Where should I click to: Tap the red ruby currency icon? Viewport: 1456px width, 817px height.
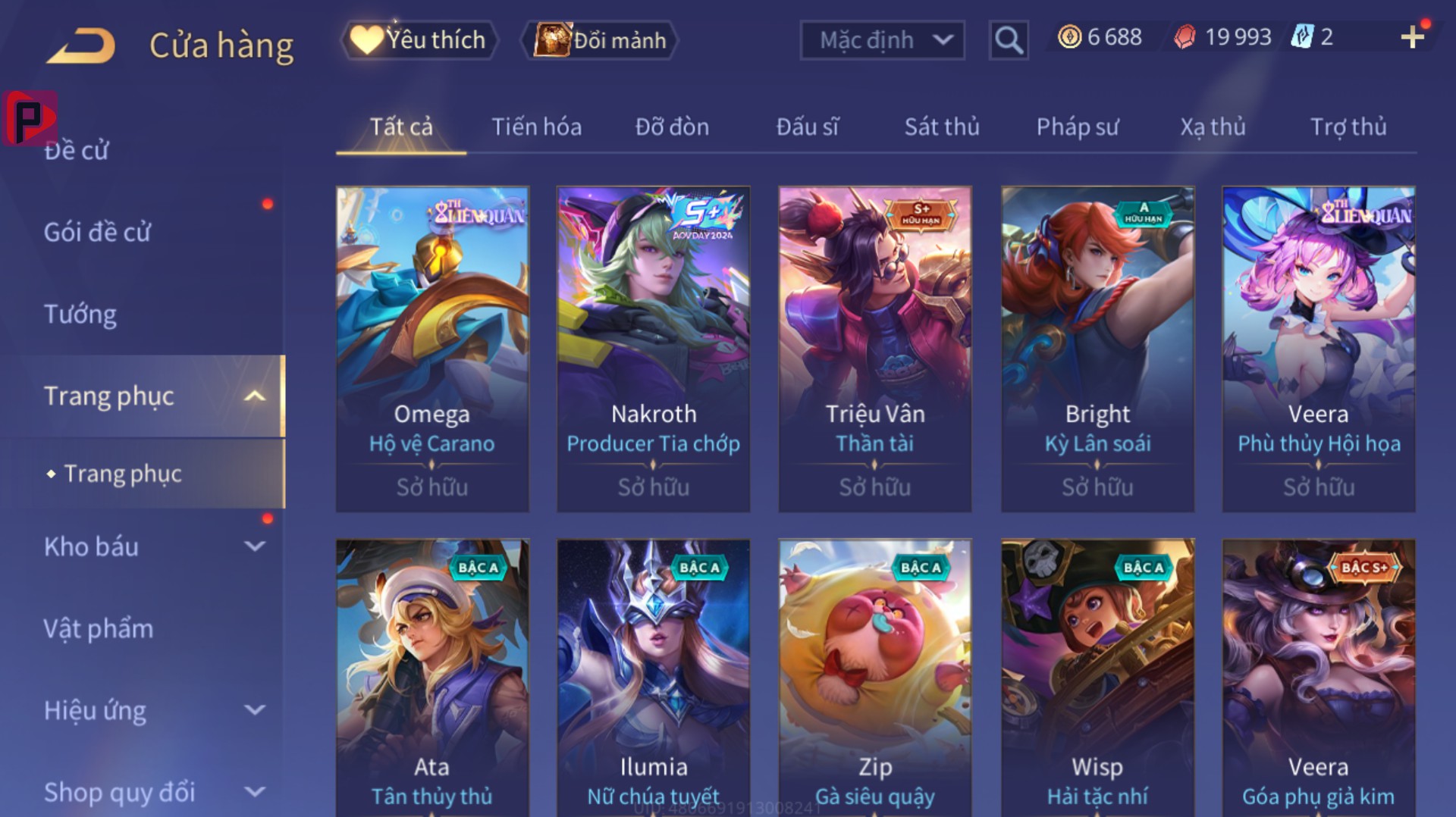(x=1185, y=36)
